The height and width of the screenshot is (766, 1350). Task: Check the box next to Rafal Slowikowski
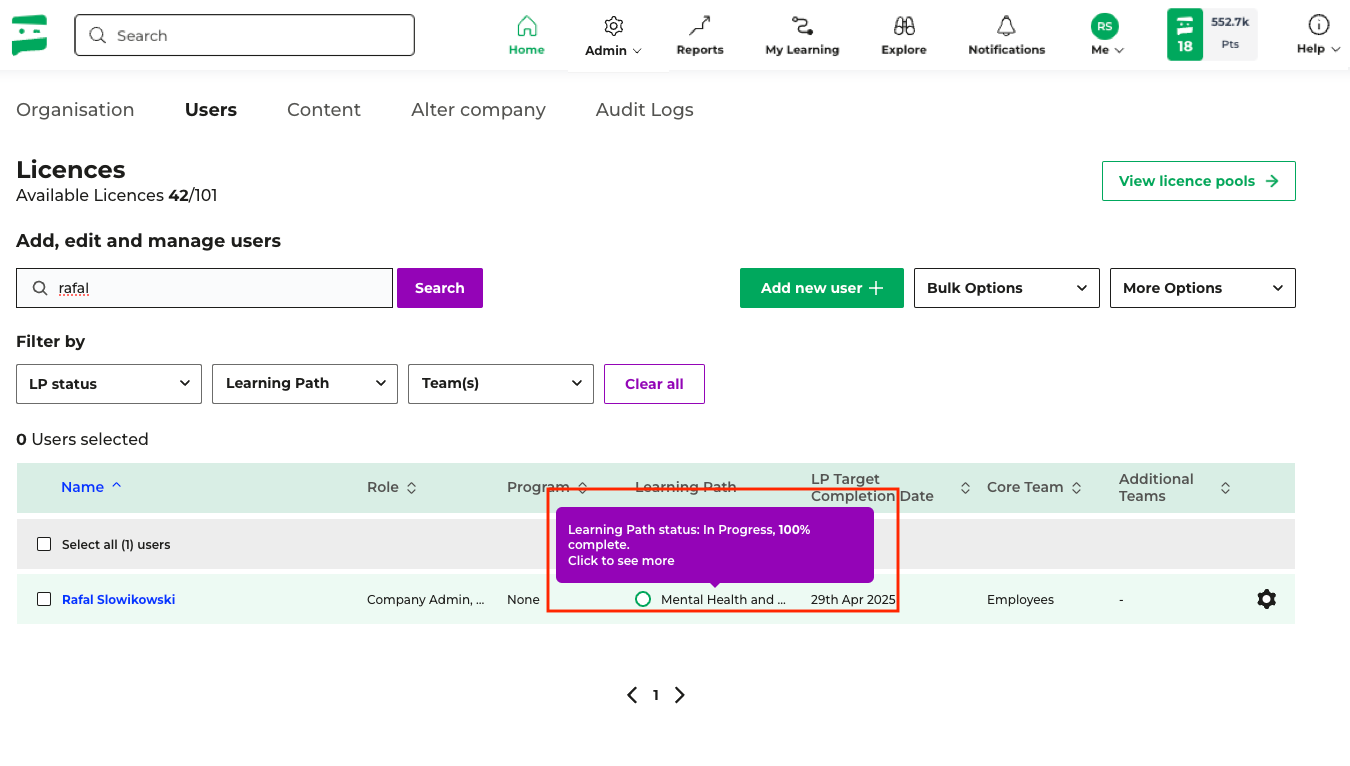[44, 599]
